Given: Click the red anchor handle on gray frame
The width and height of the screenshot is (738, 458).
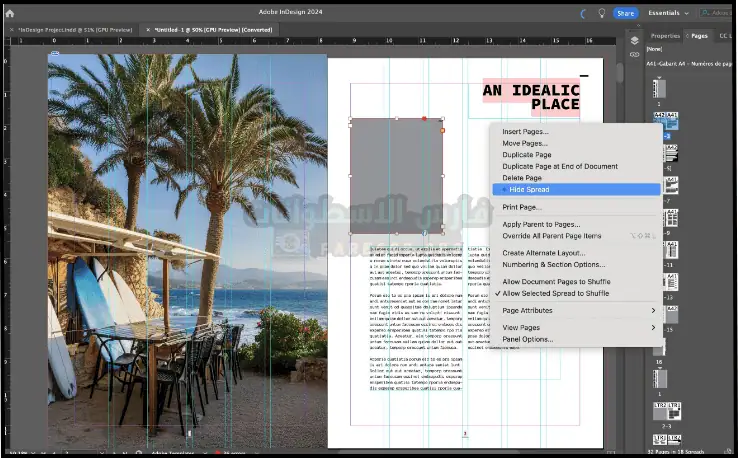Looking at the screenshot, I should (424, 119).
